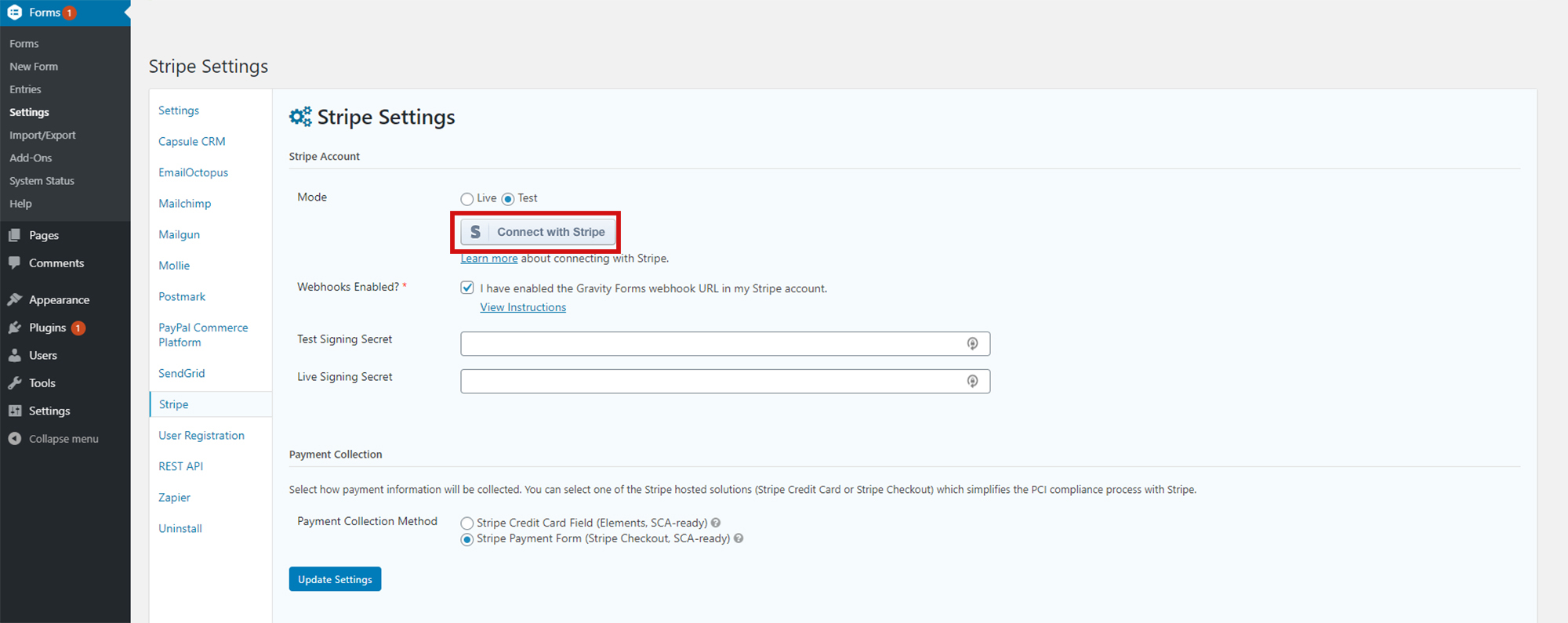Switch to Zapier settings tab
1568x623 pixels.
click(x=174, y=498)
